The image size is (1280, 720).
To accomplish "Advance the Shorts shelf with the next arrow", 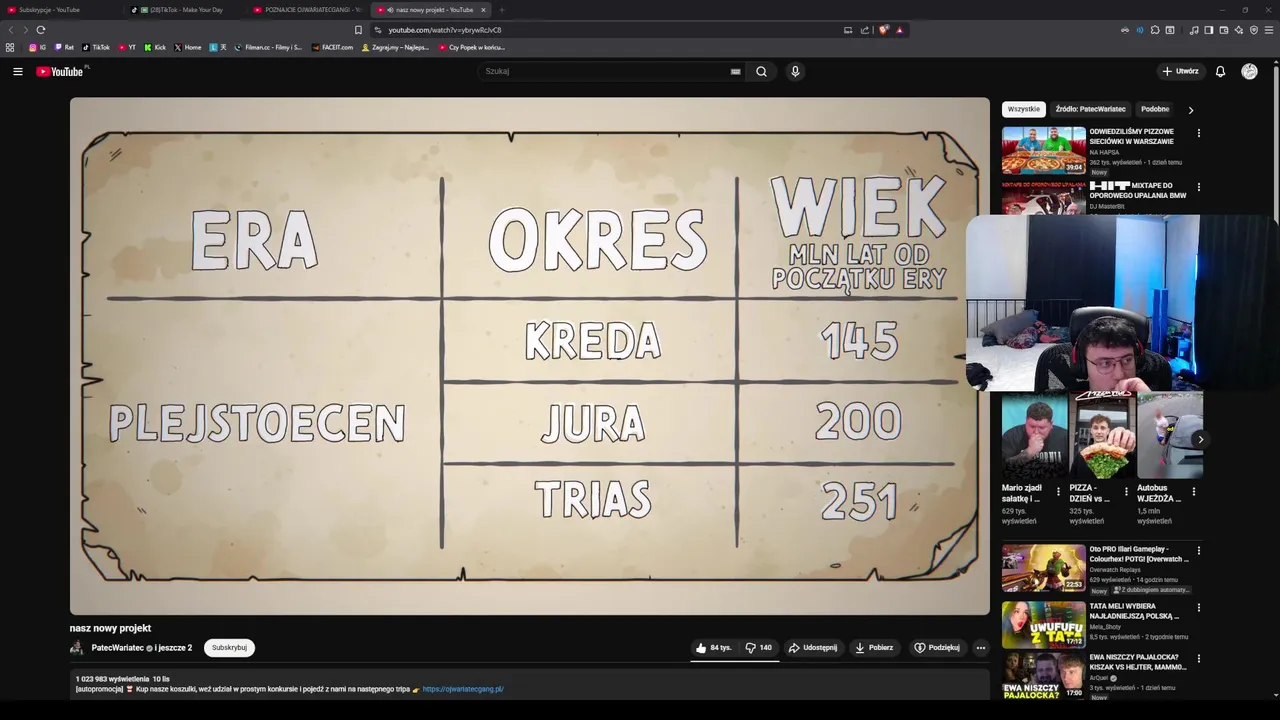I will [1201, 439].
